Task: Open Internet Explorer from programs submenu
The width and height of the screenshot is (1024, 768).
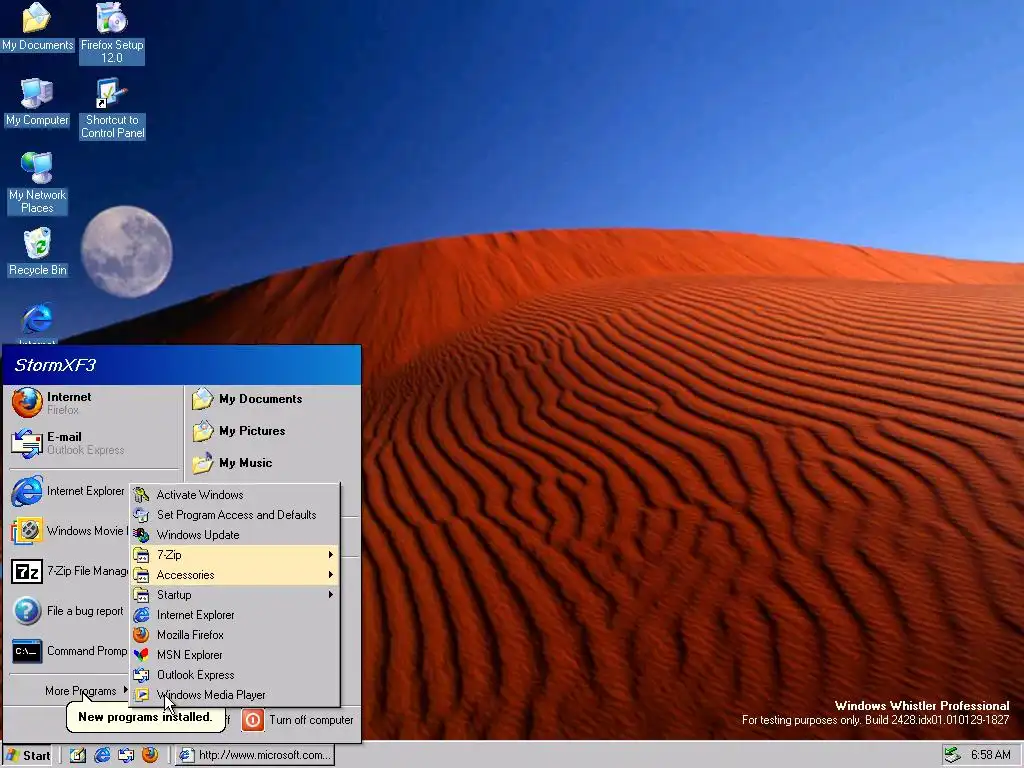Action: pos(235,615)
